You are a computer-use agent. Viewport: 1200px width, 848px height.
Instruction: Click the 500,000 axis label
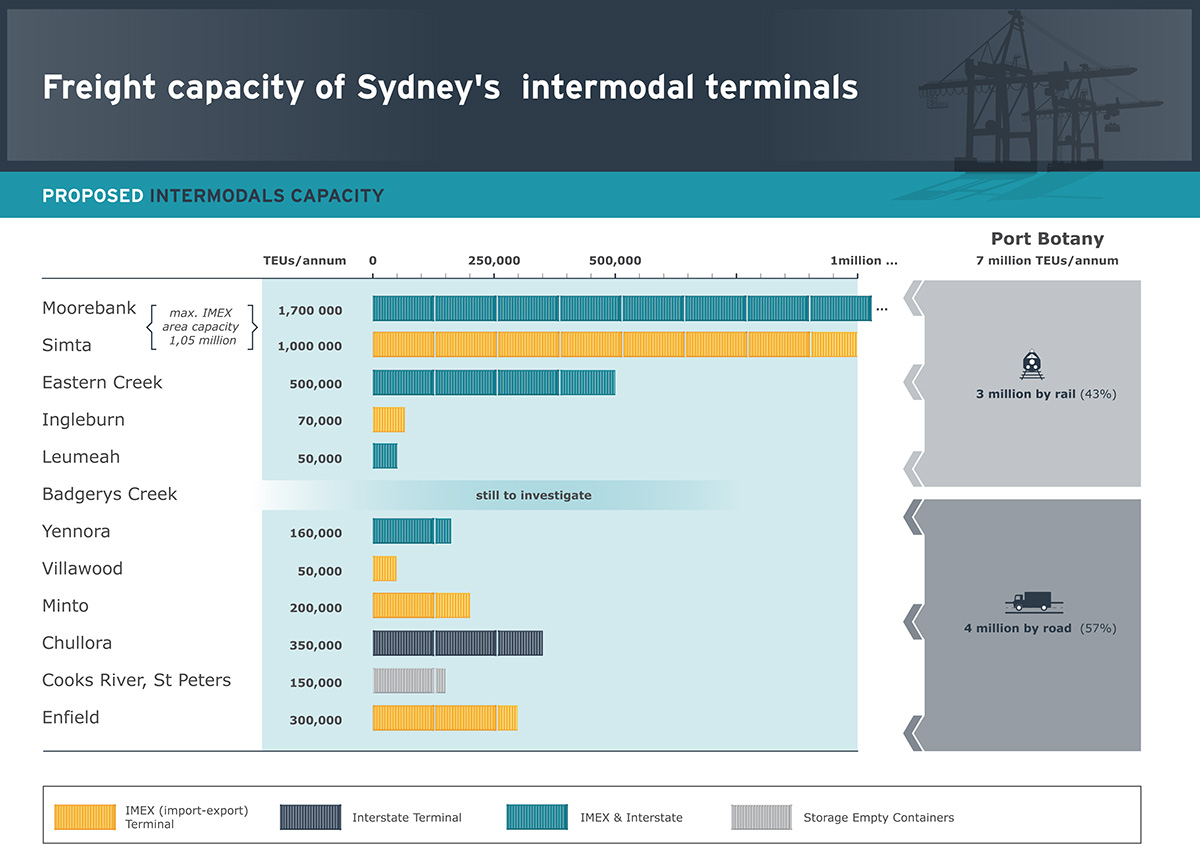[x=615, y=261]
